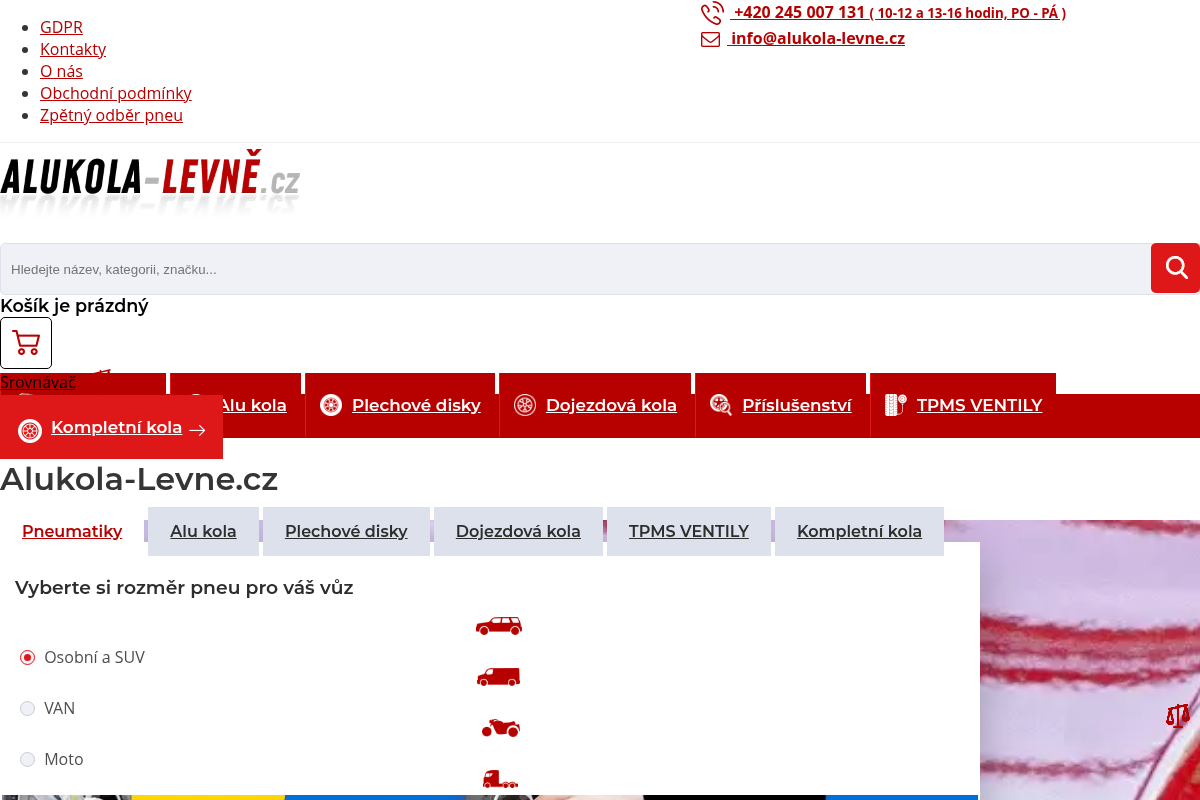Switch to the Kompletní kola tab
Viewport: 1200px width, 800px height.
pos(859,531)
